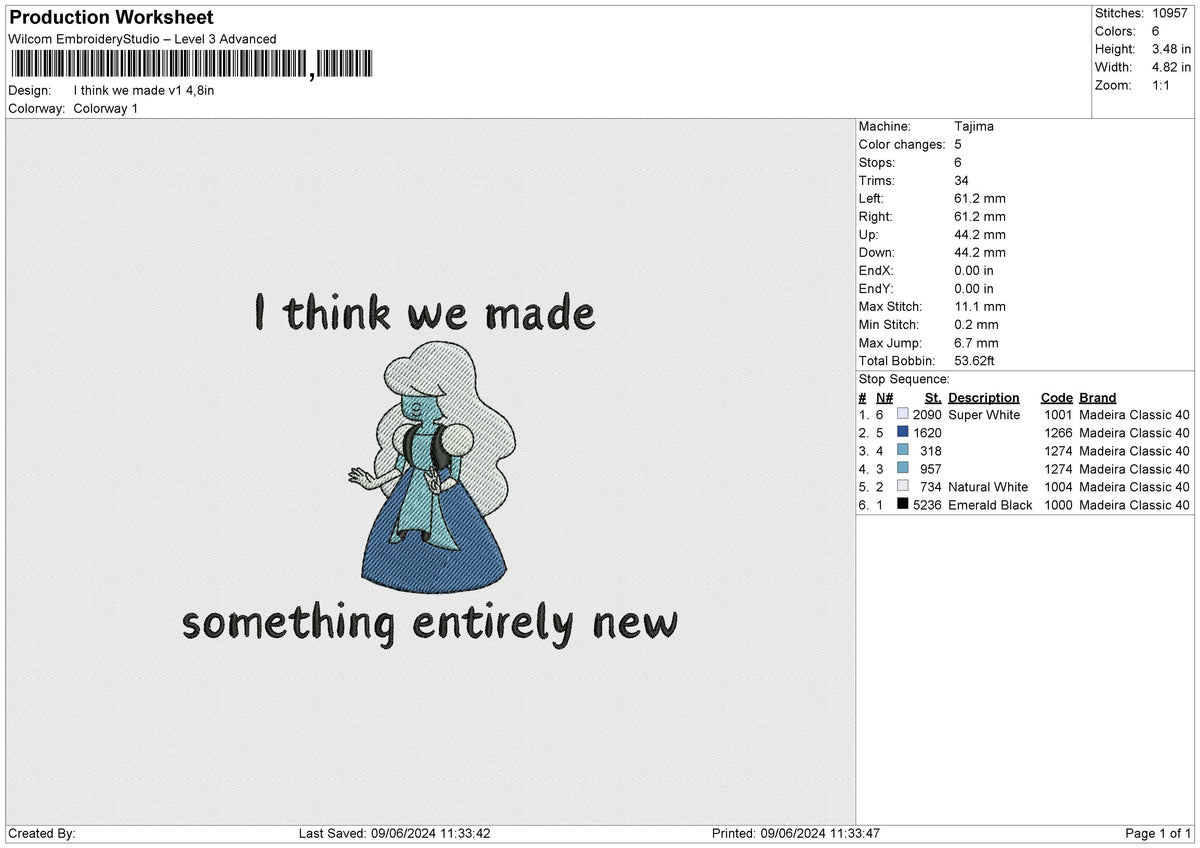Click code 1000 in the Emerald Black row
This screenshot has width=1200, height=848.
(1058, 505)
